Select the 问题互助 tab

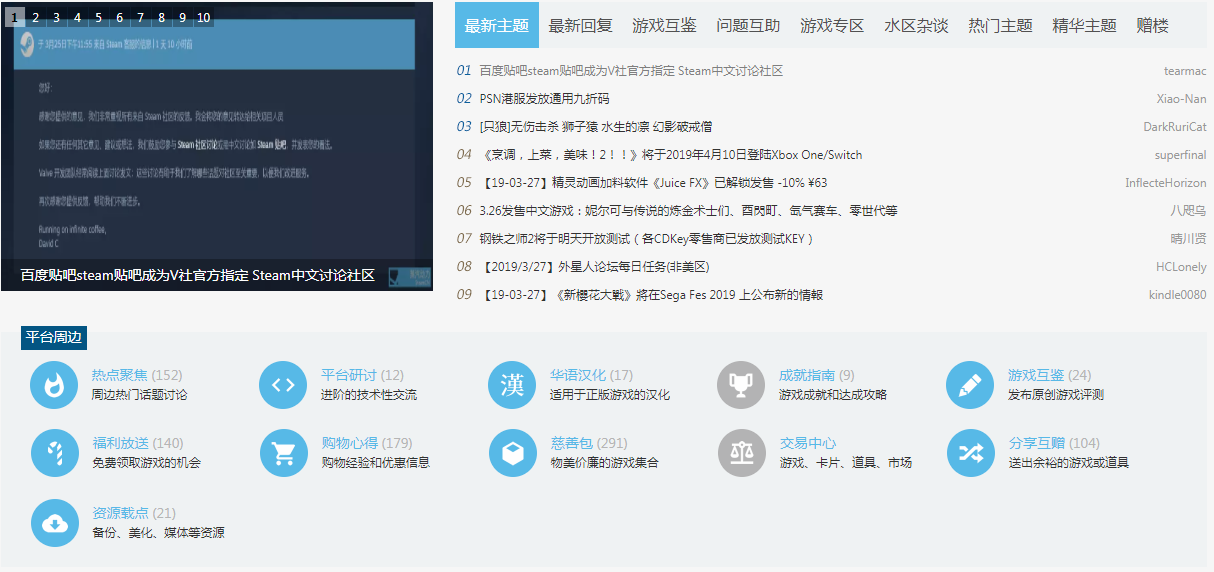pos(749,25)
